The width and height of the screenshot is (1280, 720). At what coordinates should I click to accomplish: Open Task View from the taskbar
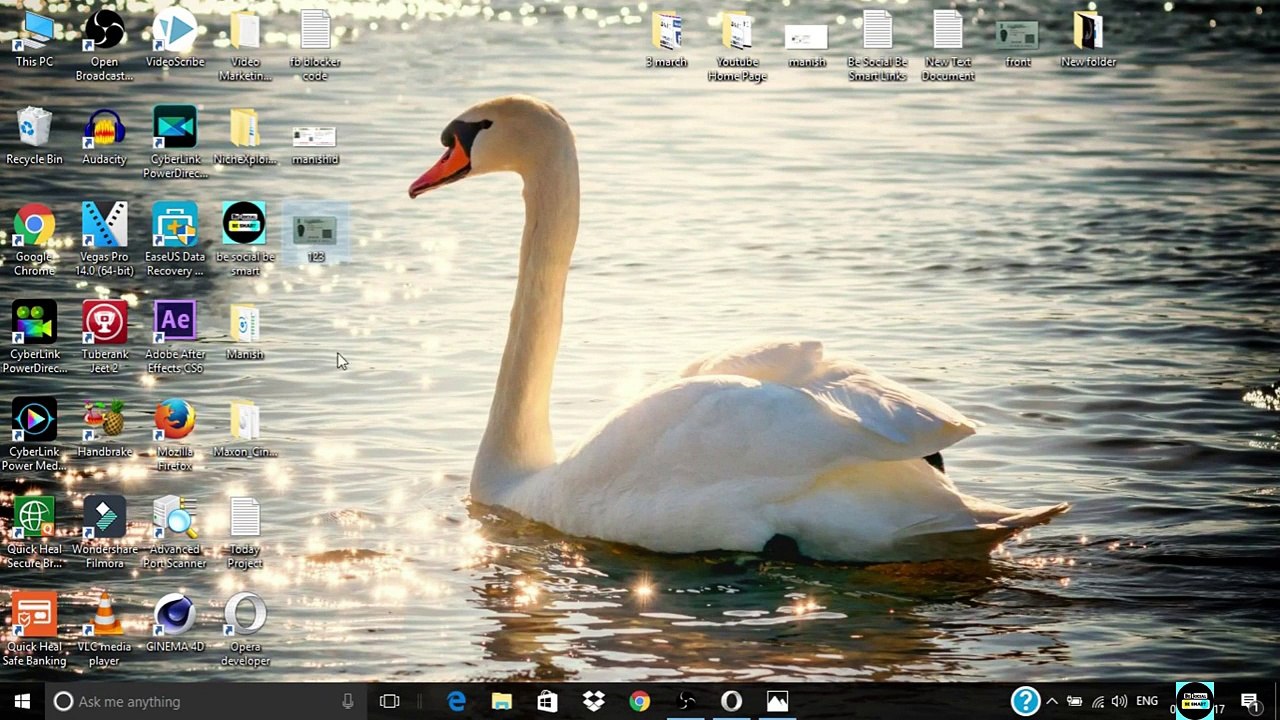click(390, 701)
